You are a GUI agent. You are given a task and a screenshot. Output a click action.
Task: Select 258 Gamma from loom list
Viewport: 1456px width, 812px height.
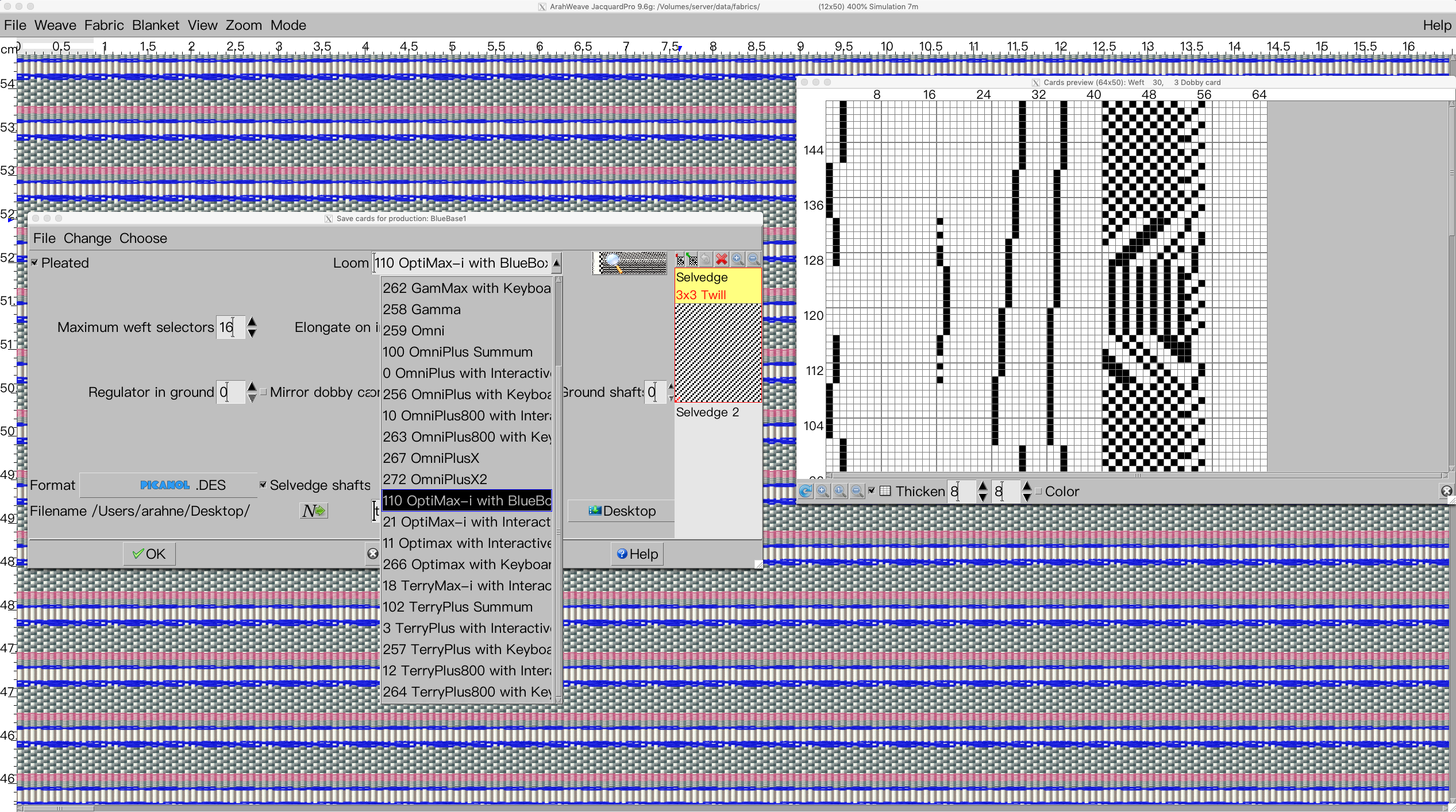[x=467, y=309]
